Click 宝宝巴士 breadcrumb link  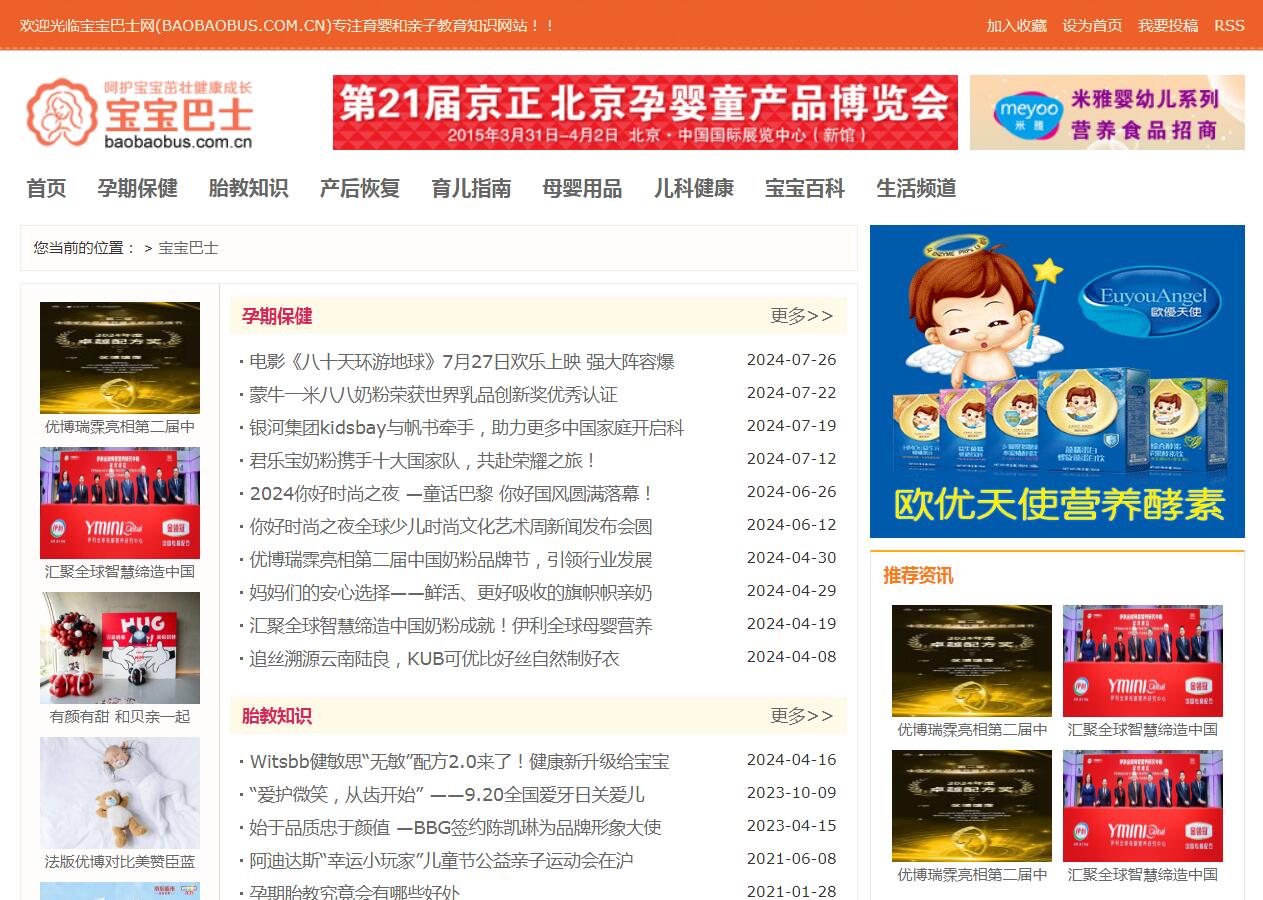point(188,247)
